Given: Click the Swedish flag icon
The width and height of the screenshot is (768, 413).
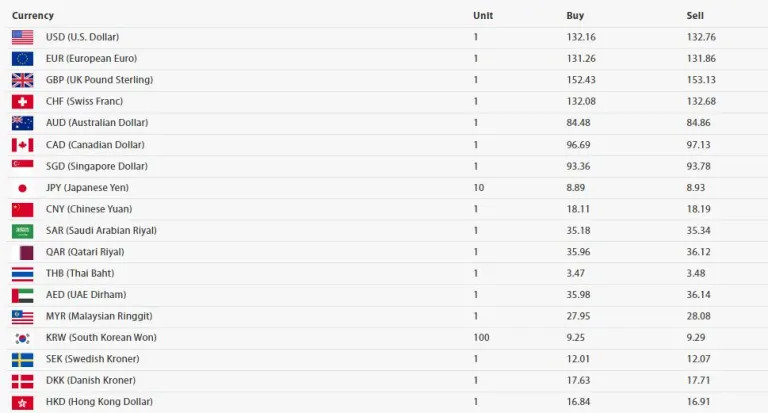Looking at the screenshot, I should click(x=23, y=360).
